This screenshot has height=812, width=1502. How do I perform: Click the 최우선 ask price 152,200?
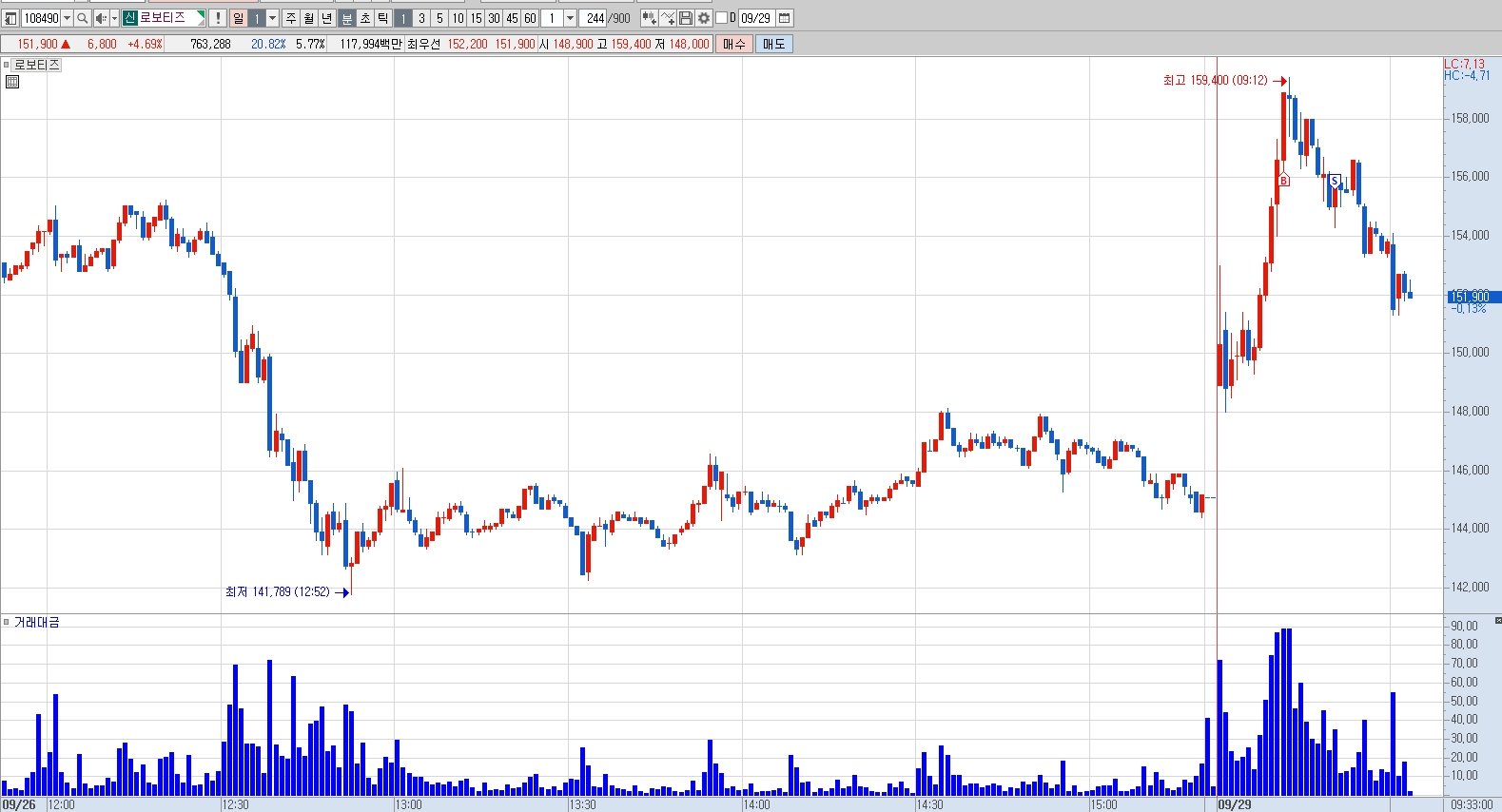click(x=467, y=44)
